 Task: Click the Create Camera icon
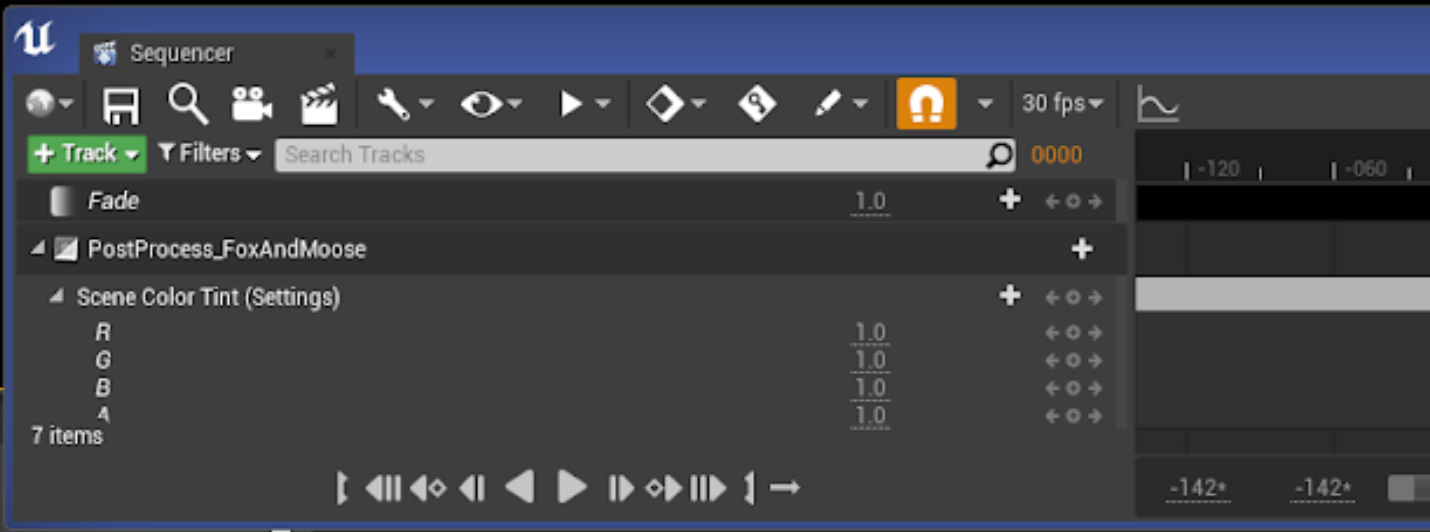click(x=253, y=103)
